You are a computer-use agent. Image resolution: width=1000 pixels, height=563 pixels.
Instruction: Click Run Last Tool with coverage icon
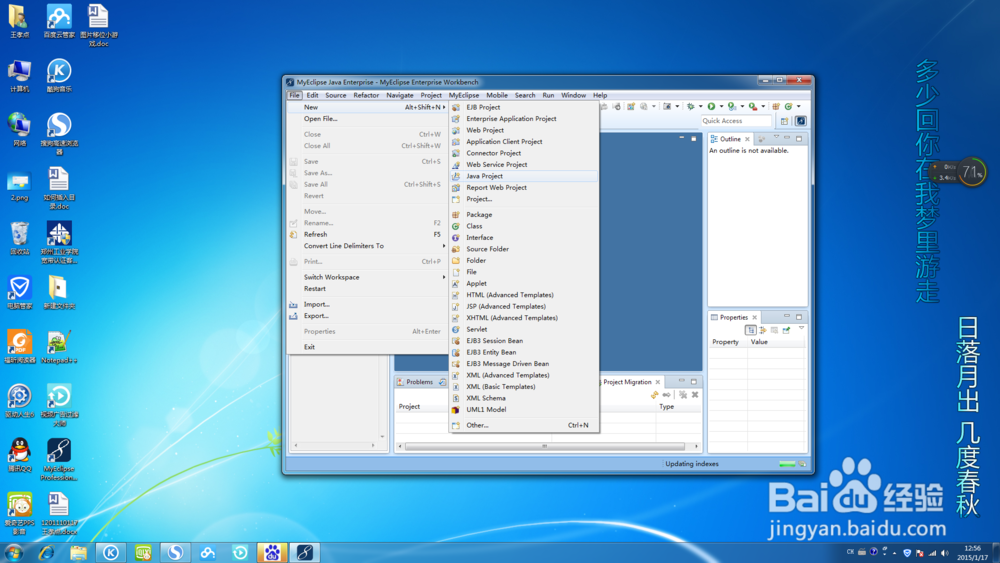pyautogui.click(x=732, y=106)
